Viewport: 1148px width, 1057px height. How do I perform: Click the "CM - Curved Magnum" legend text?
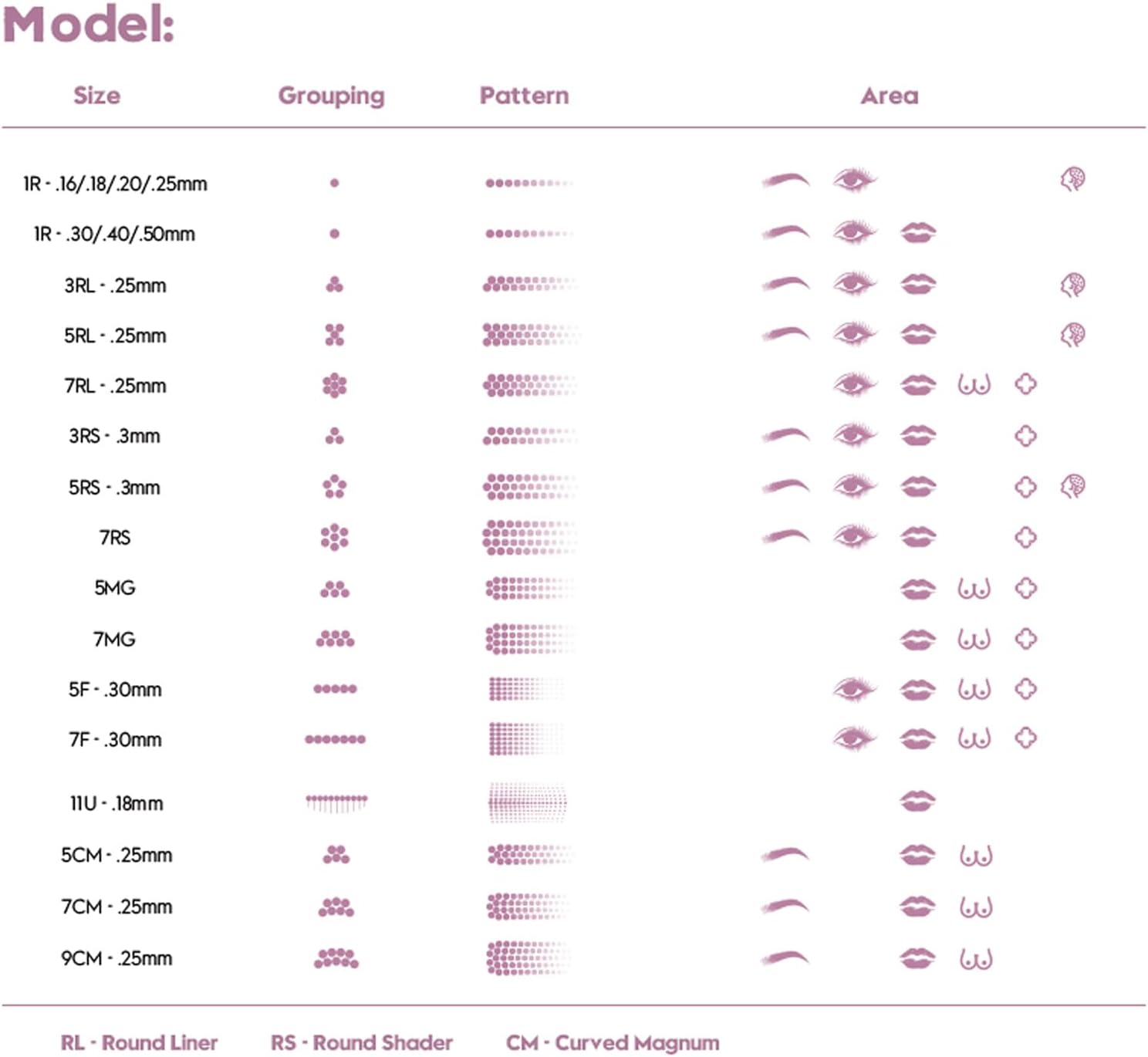coord(612,1042)
